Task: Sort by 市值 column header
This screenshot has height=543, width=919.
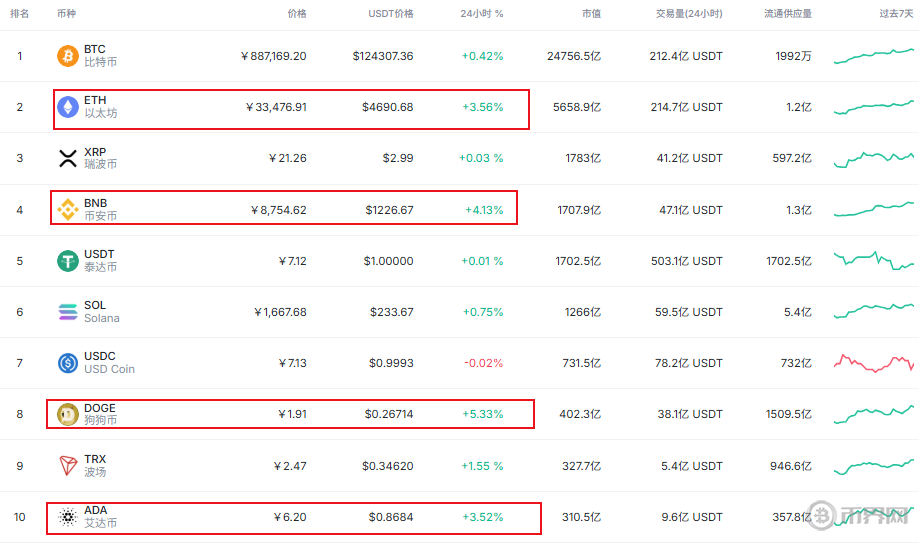Action: pos(591,14)
